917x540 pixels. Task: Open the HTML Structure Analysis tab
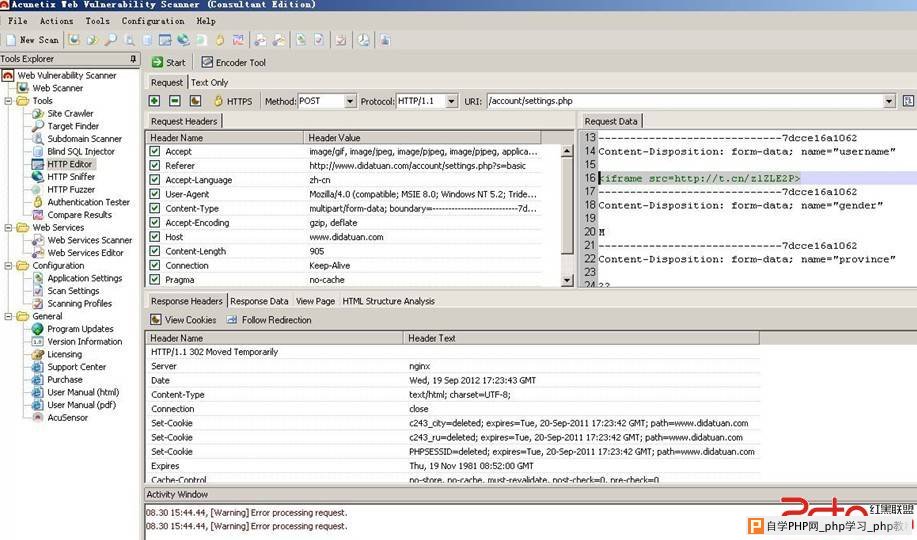(x=388, y=301)
